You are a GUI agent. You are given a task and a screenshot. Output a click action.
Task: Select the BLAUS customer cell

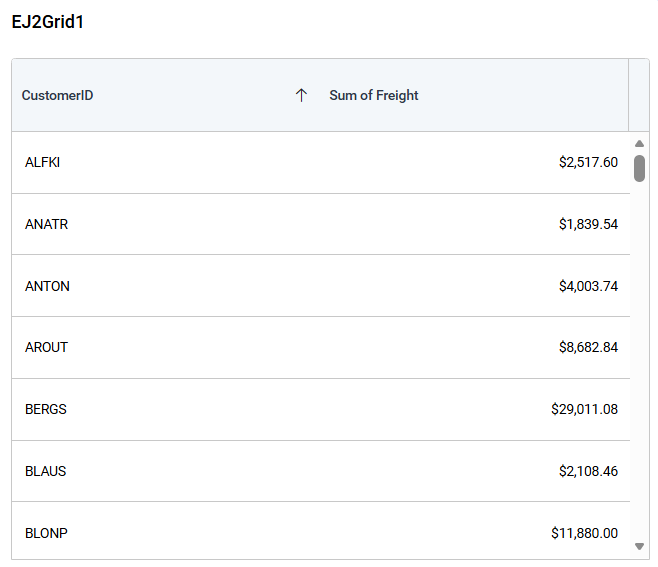point(46,471)
